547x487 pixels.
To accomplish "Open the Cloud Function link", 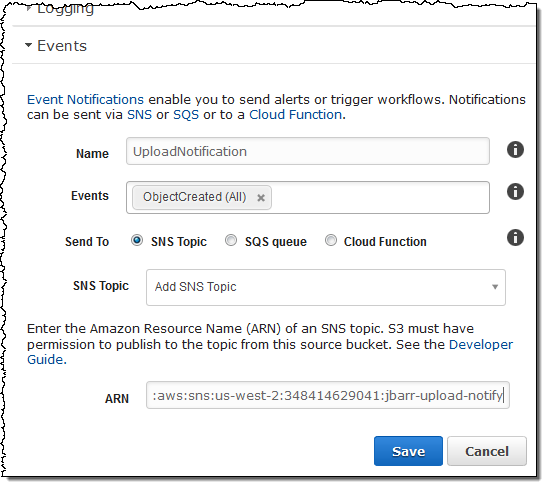I will pos(295,114).
